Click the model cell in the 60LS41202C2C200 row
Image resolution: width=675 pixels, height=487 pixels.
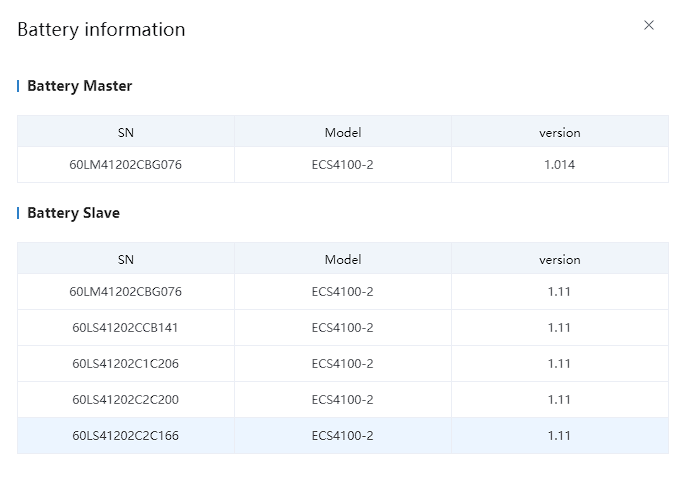point(342,399)
